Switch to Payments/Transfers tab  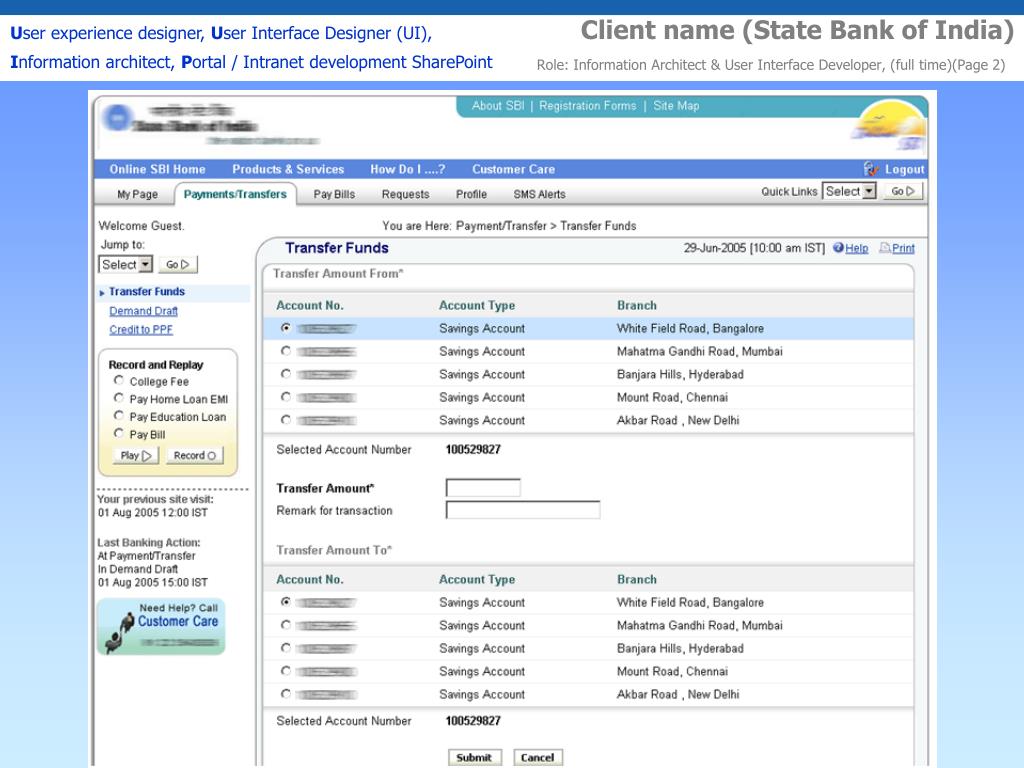click(235, 194)
